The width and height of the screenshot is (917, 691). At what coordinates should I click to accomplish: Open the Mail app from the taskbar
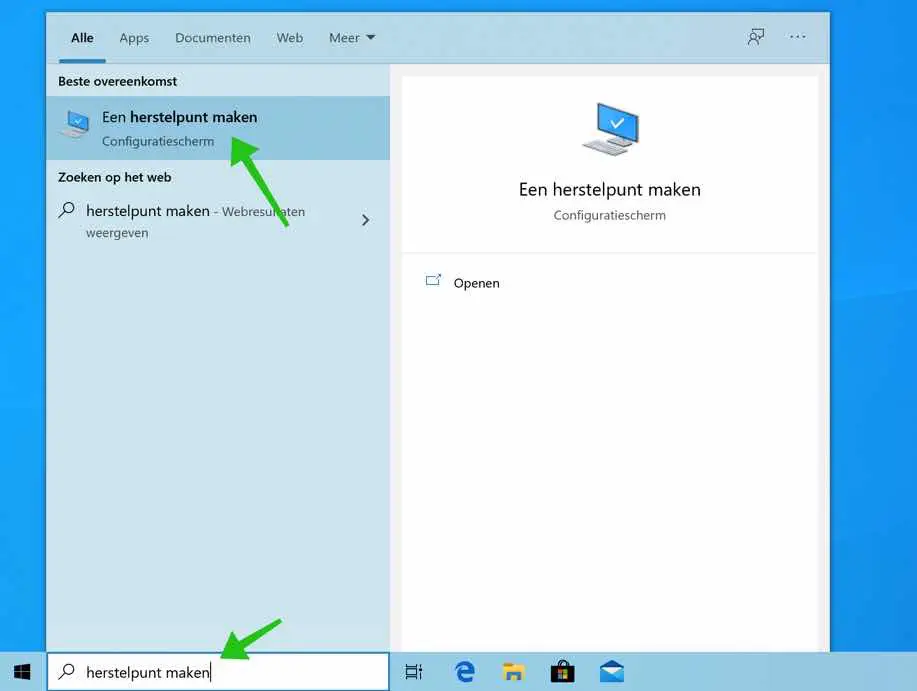click(612, 672)
